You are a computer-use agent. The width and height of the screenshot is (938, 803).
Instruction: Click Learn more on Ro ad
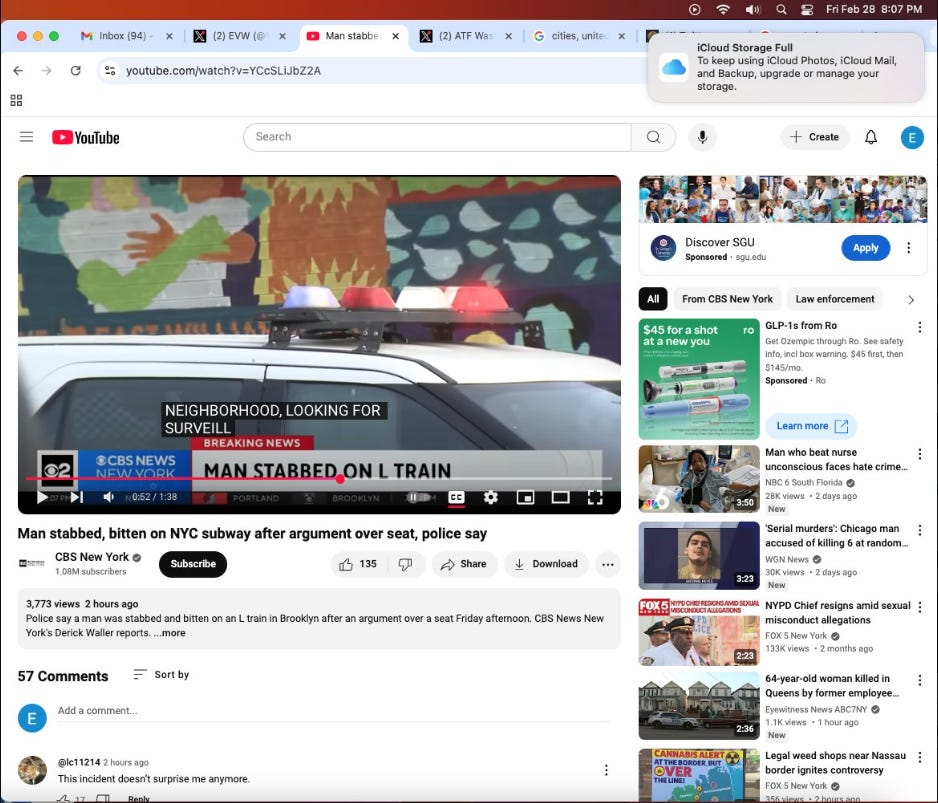click(811, 426)
